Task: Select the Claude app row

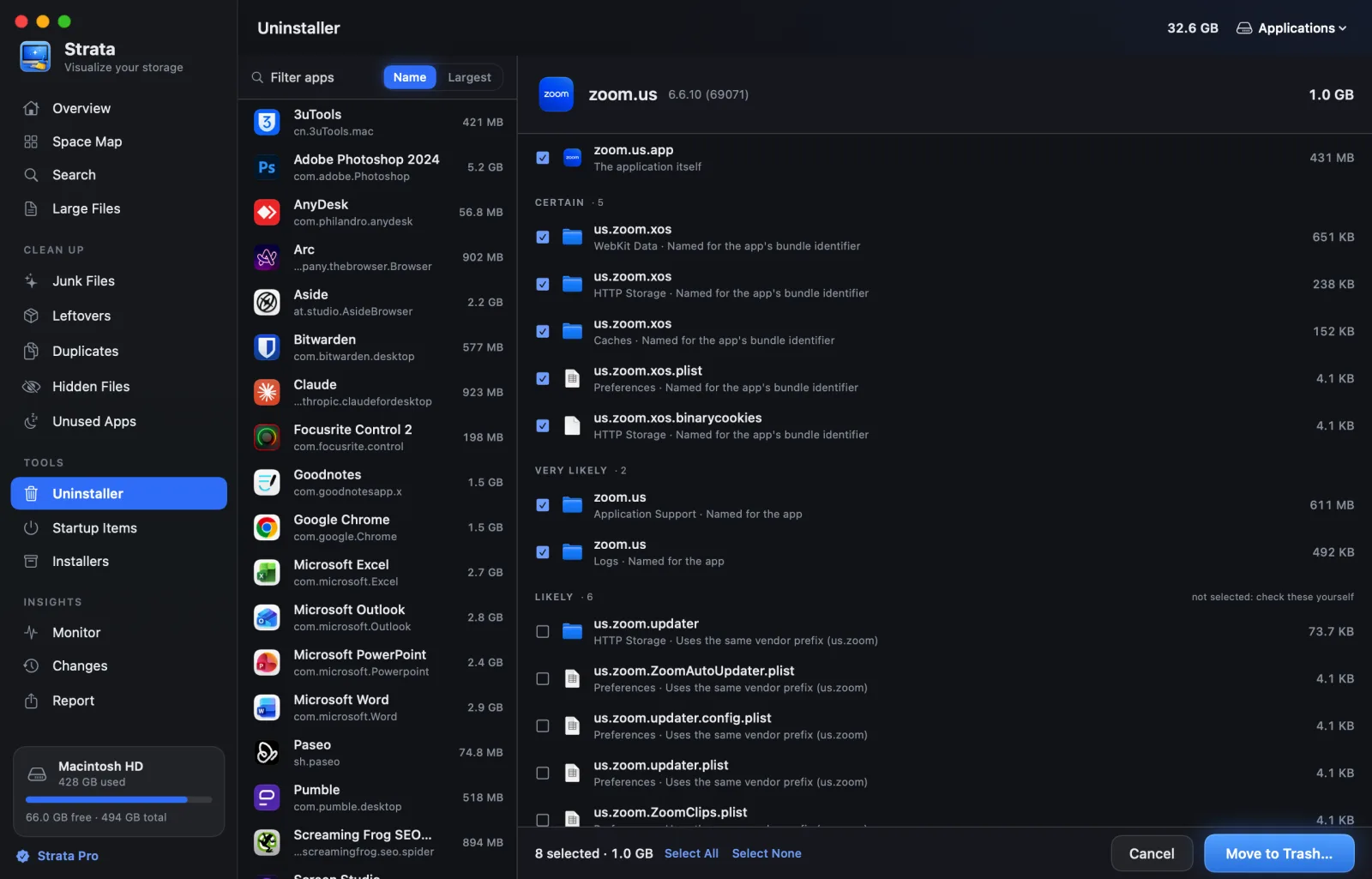Action: (377, 392)
